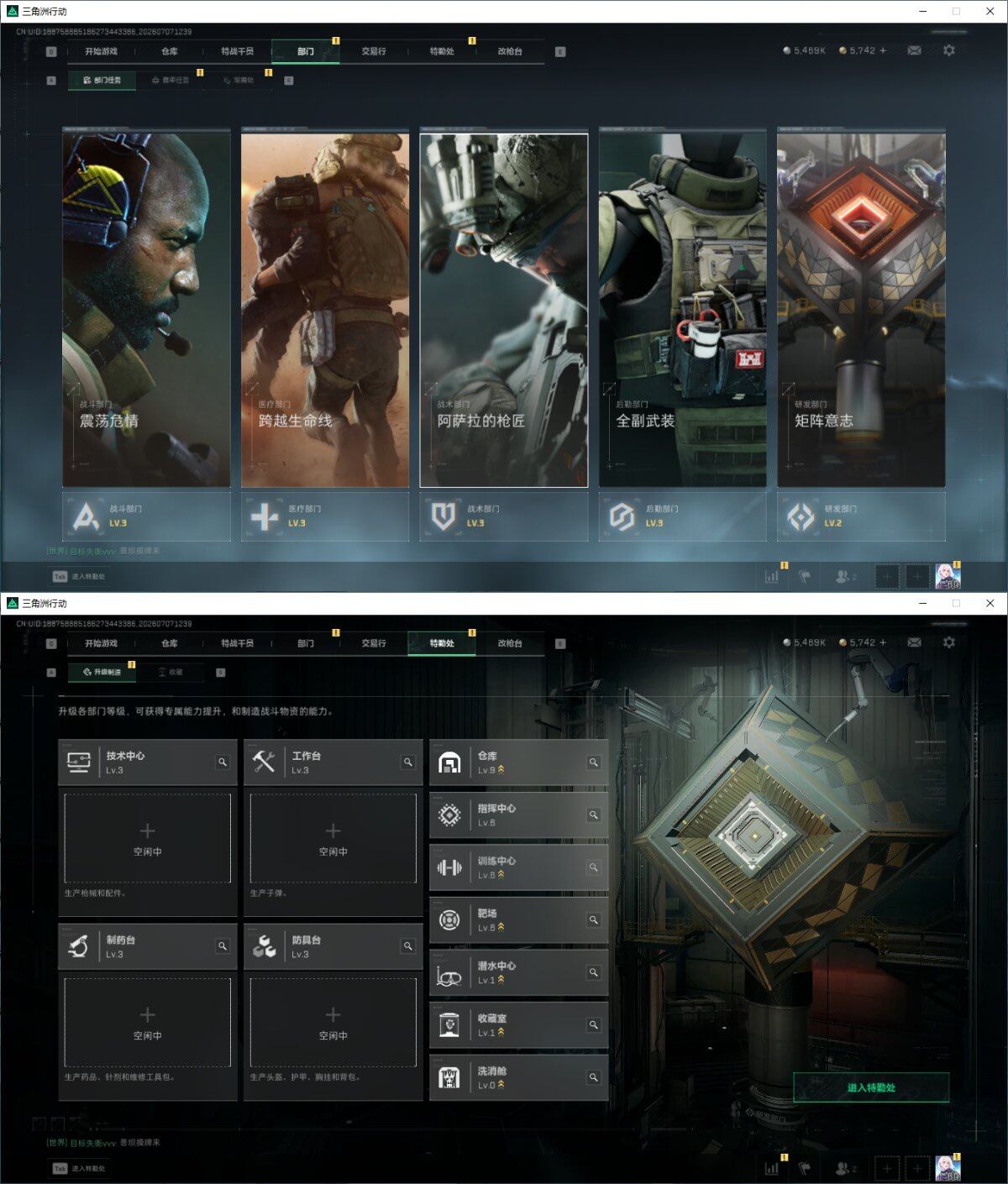Click 技术中心 monitor icon in lower window

(79, 762)
